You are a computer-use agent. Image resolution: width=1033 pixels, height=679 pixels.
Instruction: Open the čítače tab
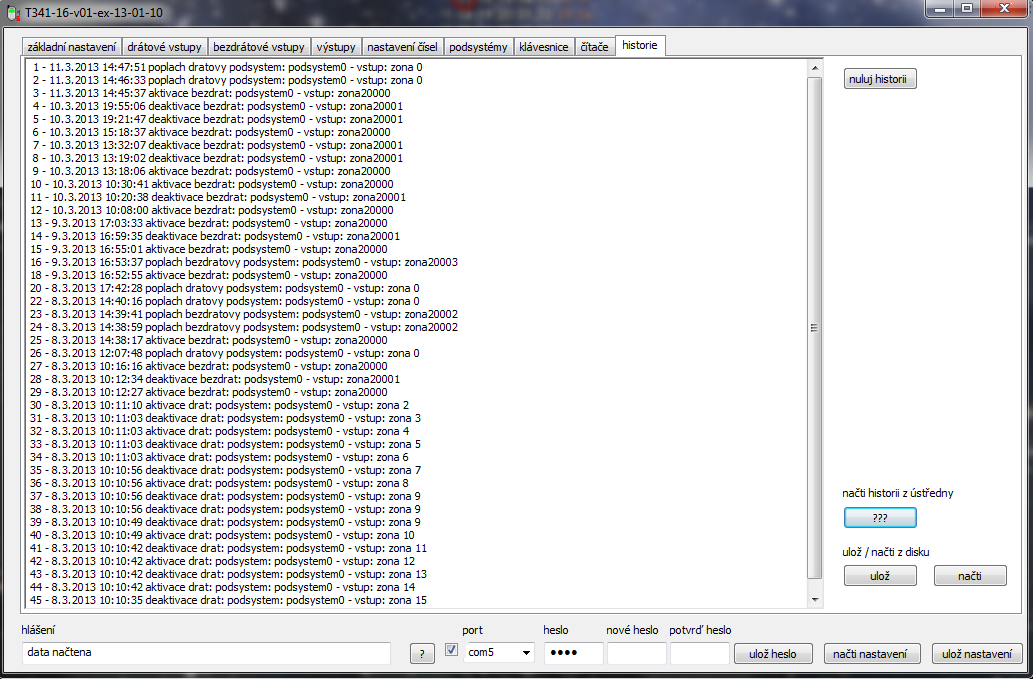pyautogui.click(x=594, y=47)
